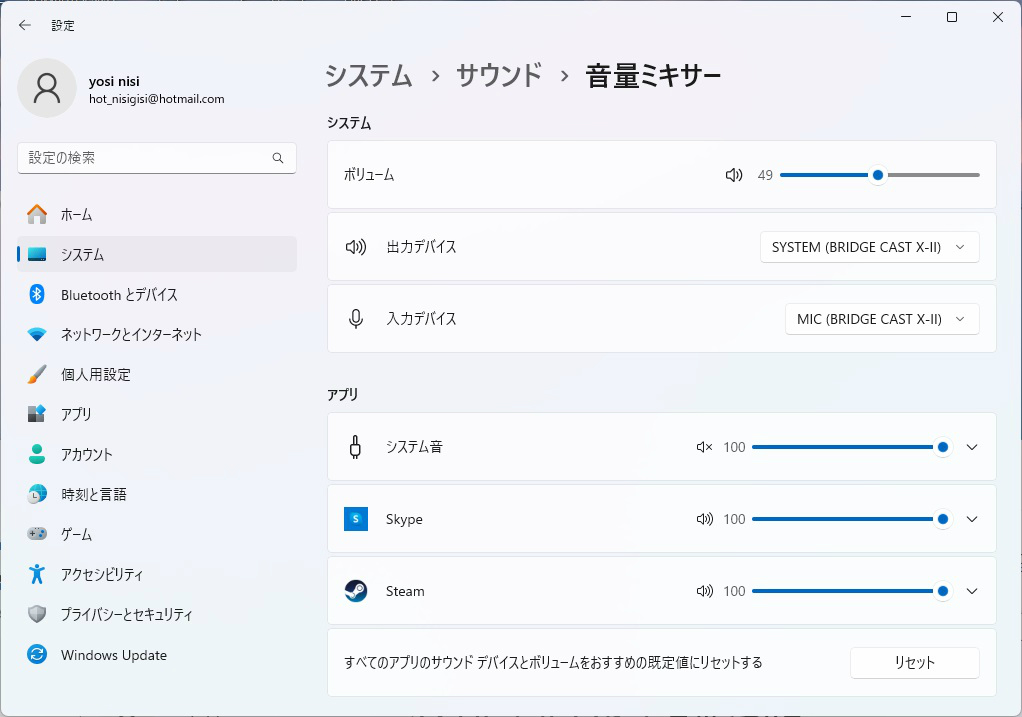The height and width of the screenshot is (717, 1022).
Task: Click the Skype app icon
Action: point(356,519)
